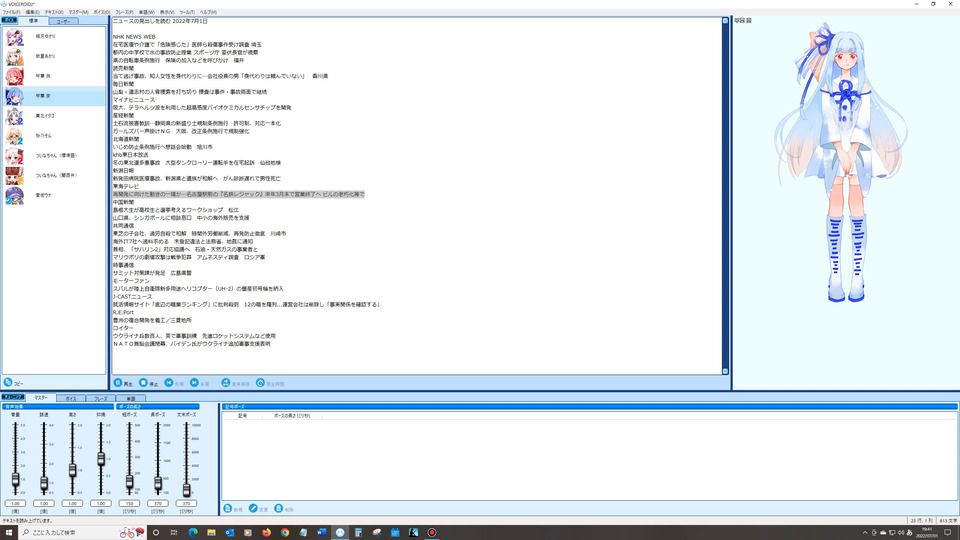
Task: Open the ボイス tuning tab
Action: (71, 399)
